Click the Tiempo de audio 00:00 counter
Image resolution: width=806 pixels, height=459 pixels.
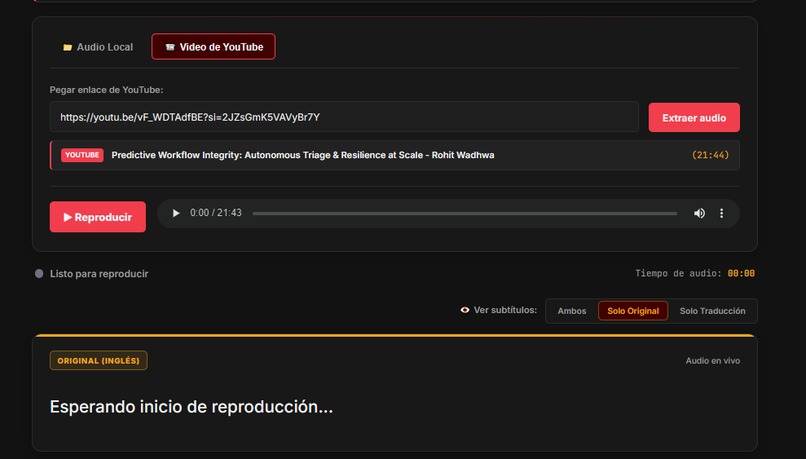(695, 273)
